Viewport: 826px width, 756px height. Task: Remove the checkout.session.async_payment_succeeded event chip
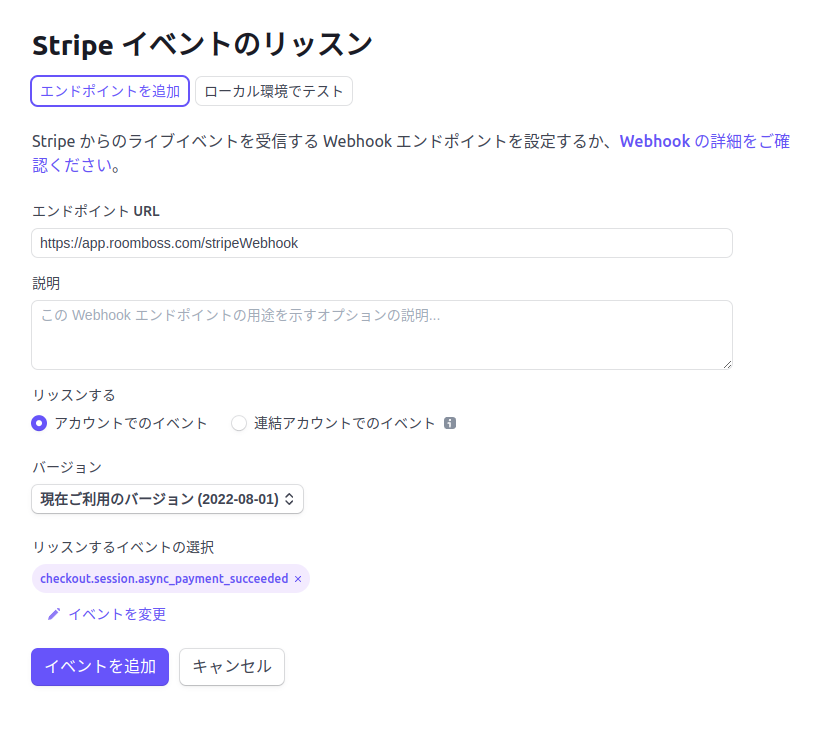(x=298, y=579)
